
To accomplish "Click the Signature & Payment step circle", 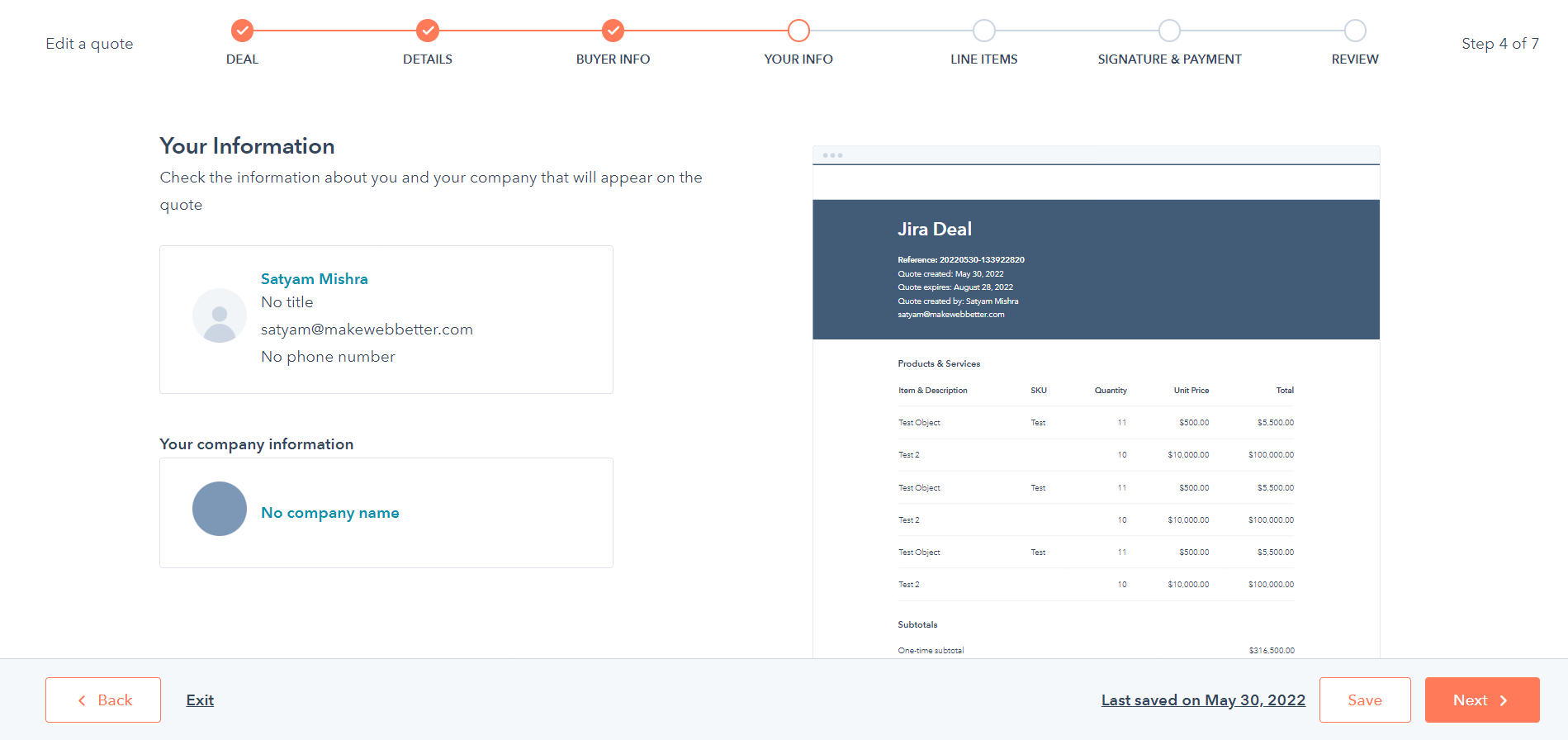I will click(1169, 31).
